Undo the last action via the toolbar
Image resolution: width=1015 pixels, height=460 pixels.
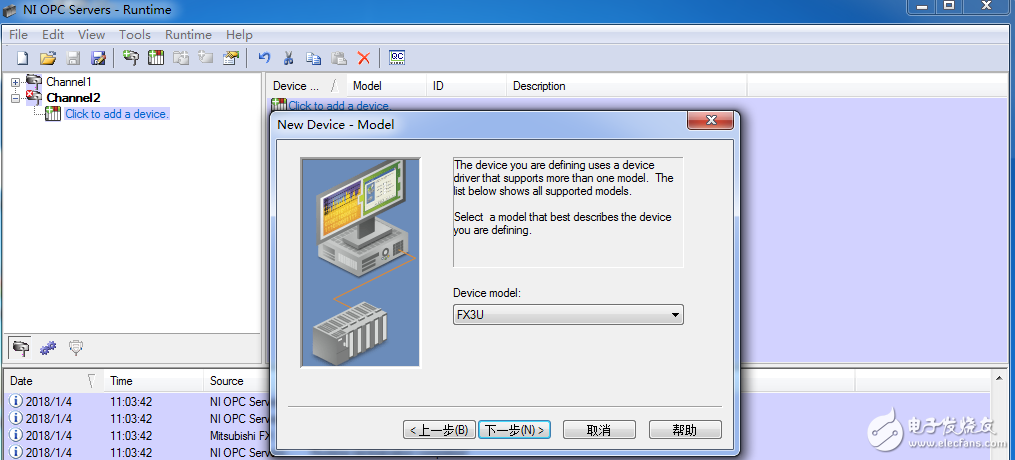pos(263,58)
